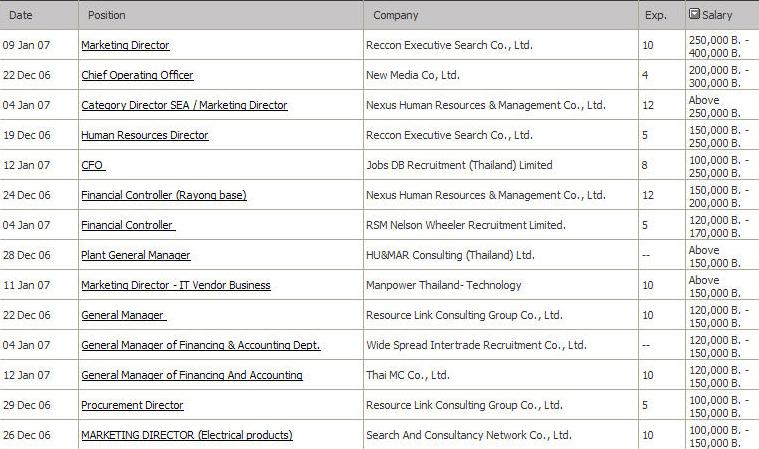The height and width of the screenshot is (449, 759).
Task: Select the Human Resources Director posting
Action: tap(145, 135)
